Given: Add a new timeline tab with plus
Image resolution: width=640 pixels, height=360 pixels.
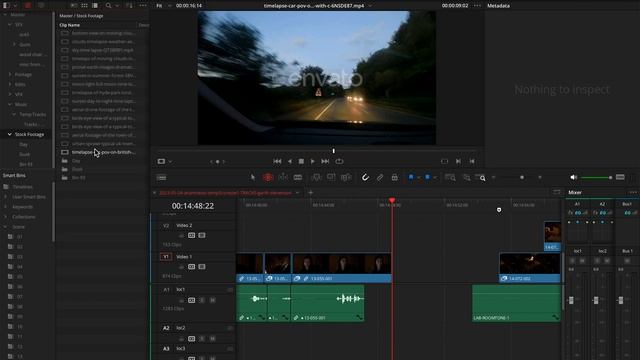Looking at the screenshot, I should tap(311, 193).
